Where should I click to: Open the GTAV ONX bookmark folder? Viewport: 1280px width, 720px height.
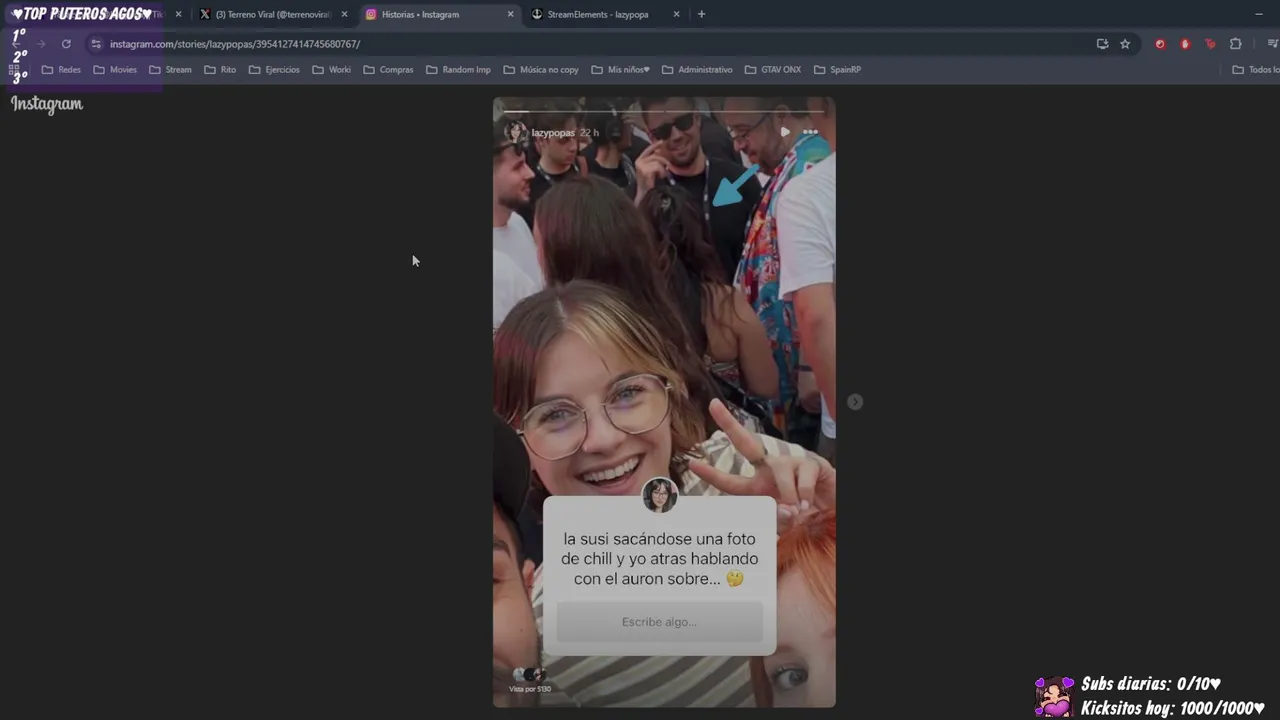(773, 70)
